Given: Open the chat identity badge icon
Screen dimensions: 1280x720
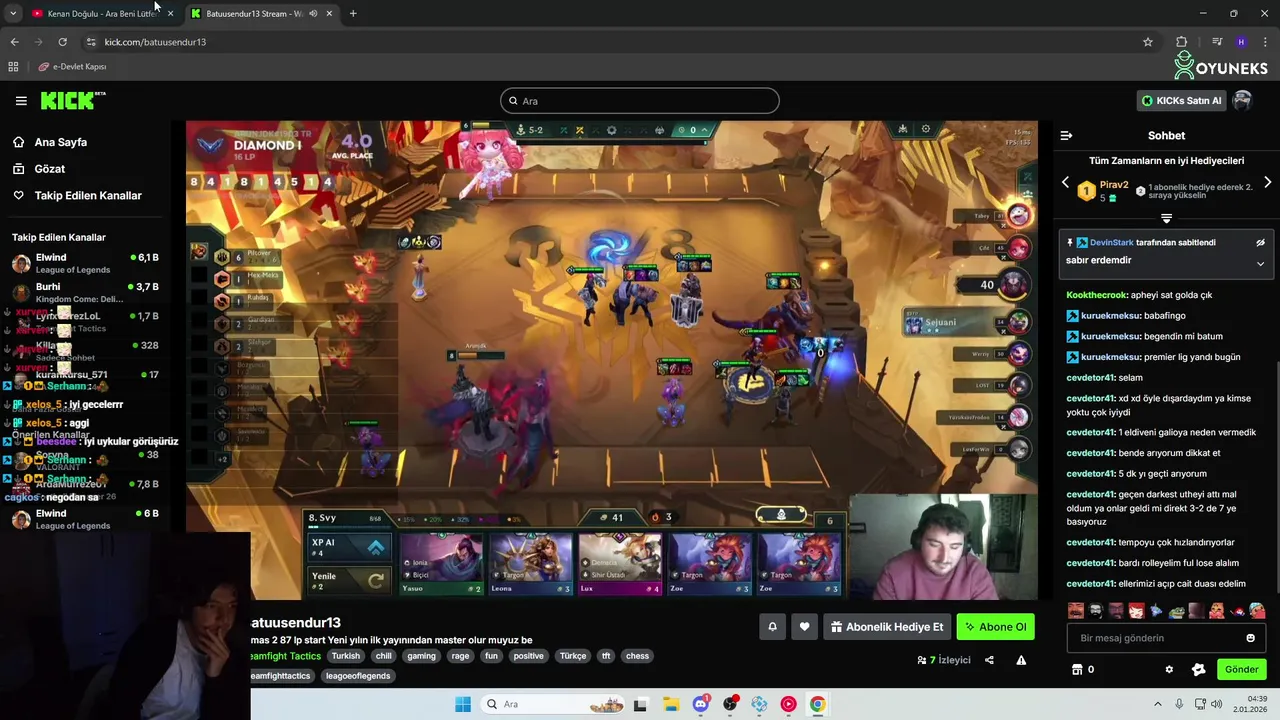Looking at the screenshot, I should point(1199,670).
